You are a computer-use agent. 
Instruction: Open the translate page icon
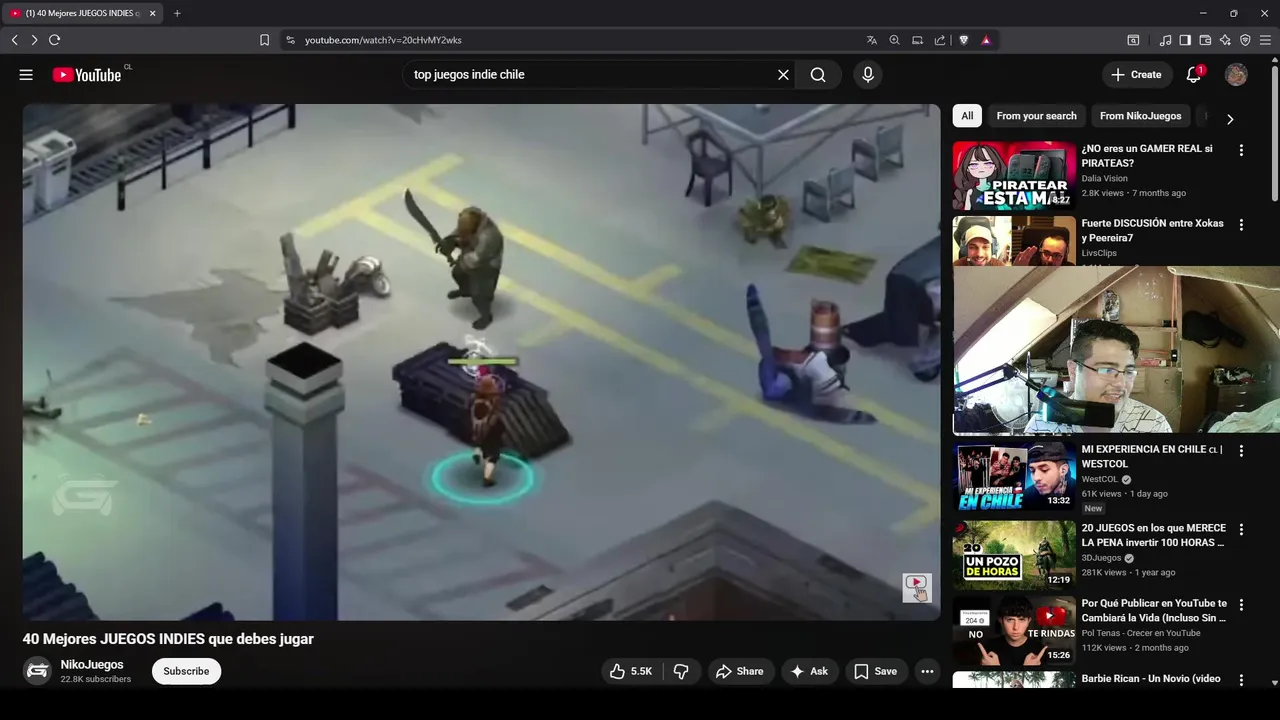click(x=872, y=40)
